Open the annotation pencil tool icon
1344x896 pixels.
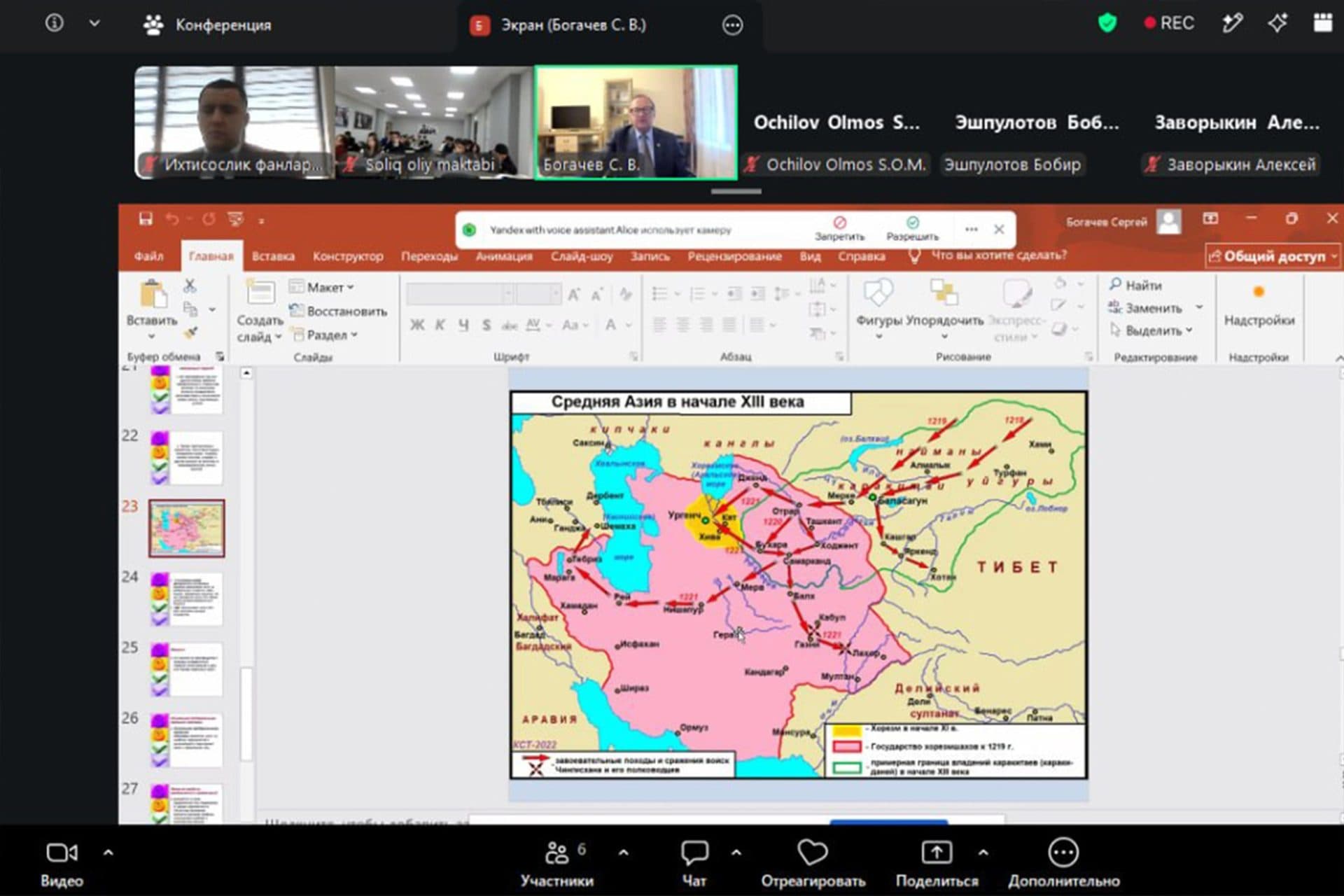click(1232, 23)
